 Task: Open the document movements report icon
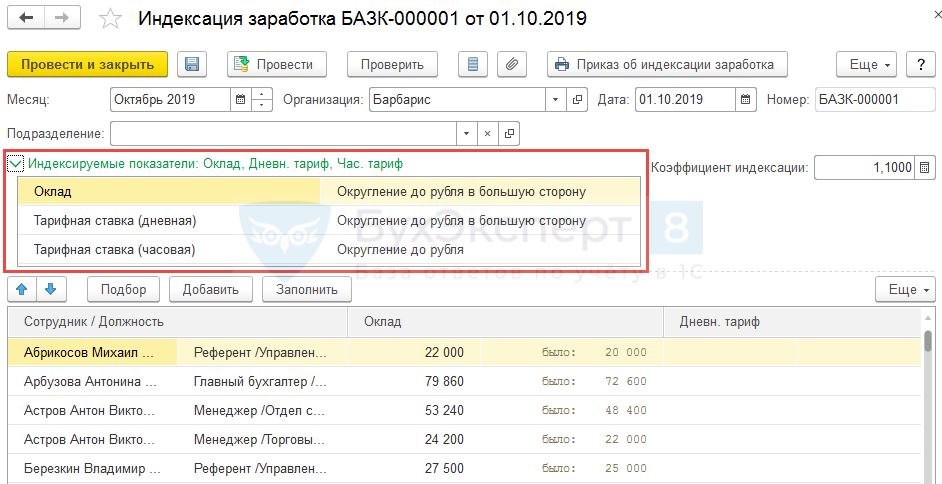coord(474,64)
